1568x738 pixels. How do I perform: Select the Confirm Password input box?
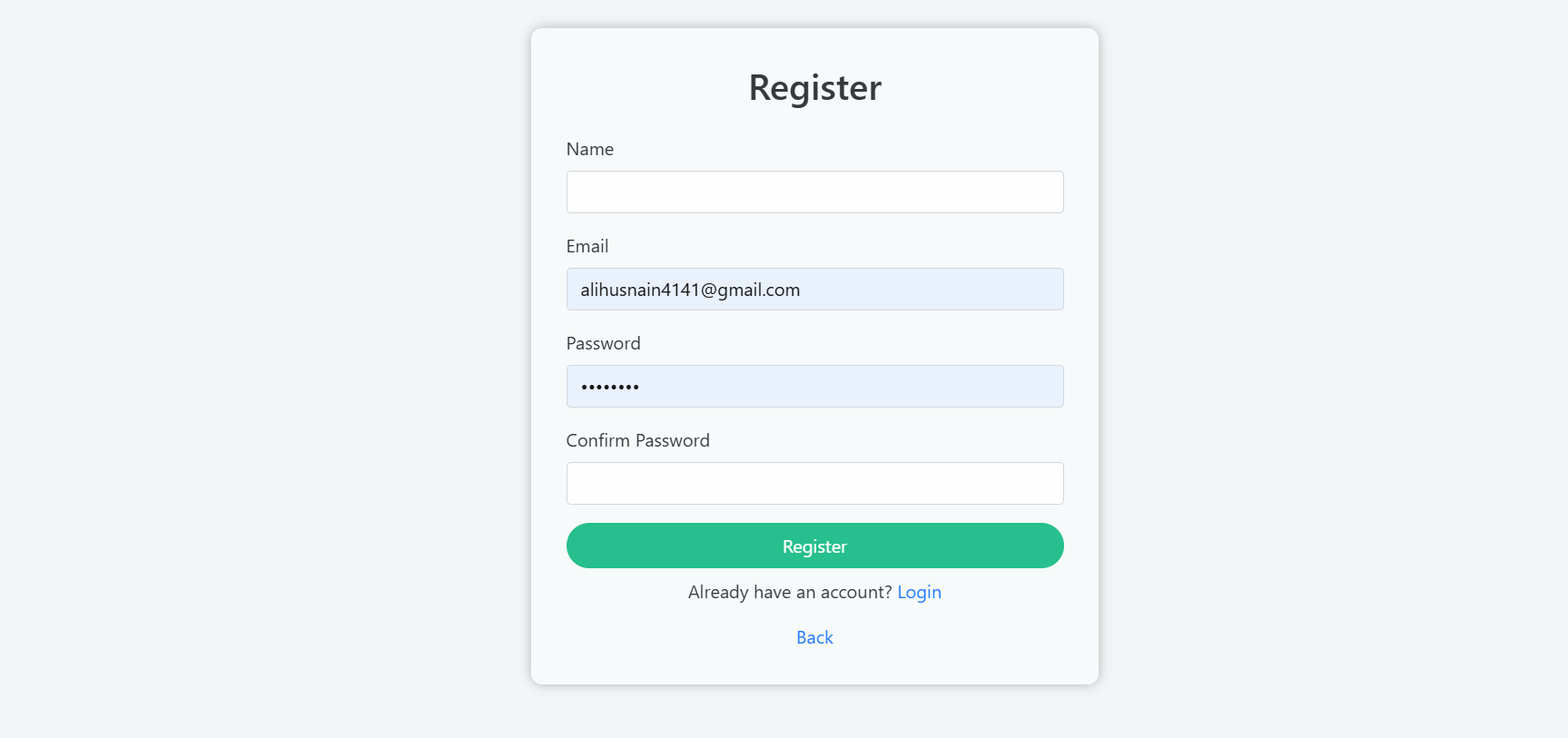(814, 484)
